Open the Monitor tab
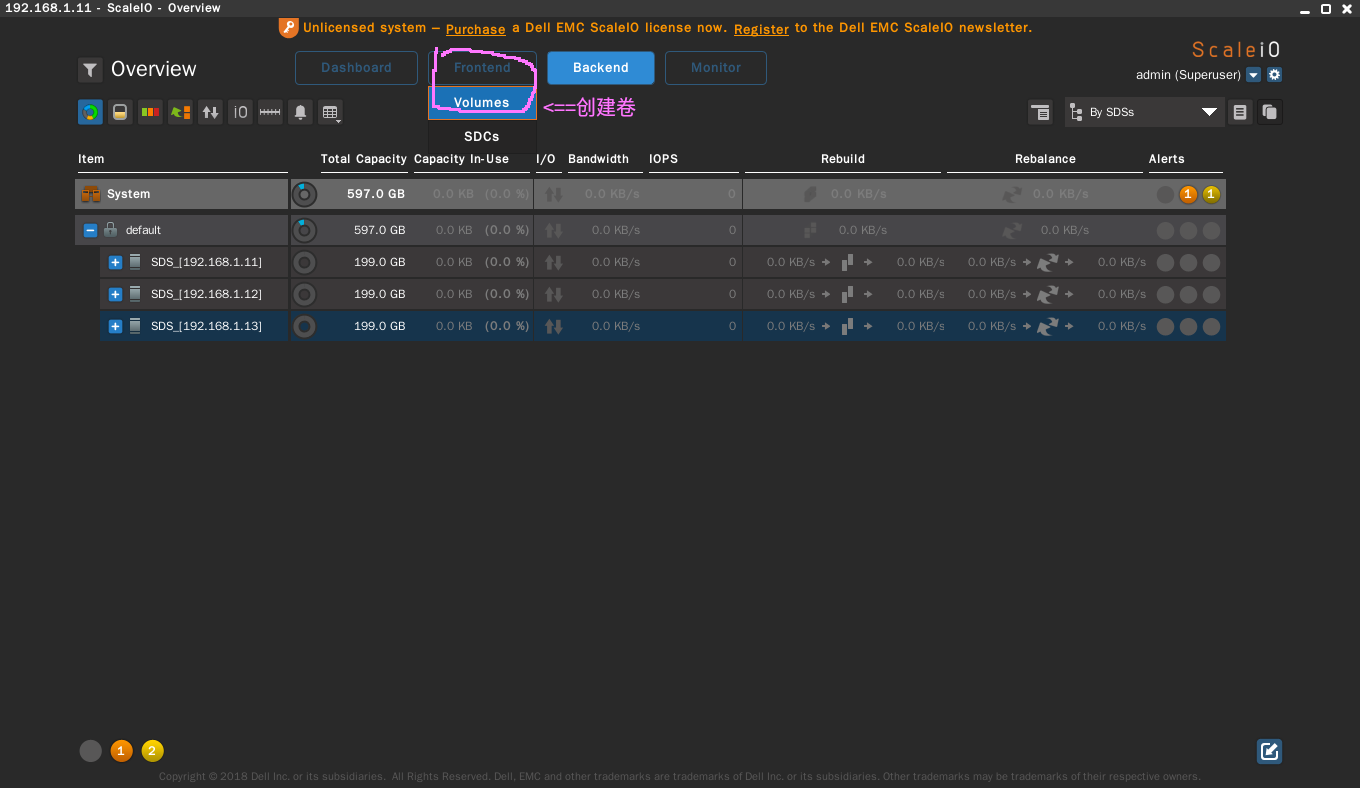 click(x=716, y=68)
